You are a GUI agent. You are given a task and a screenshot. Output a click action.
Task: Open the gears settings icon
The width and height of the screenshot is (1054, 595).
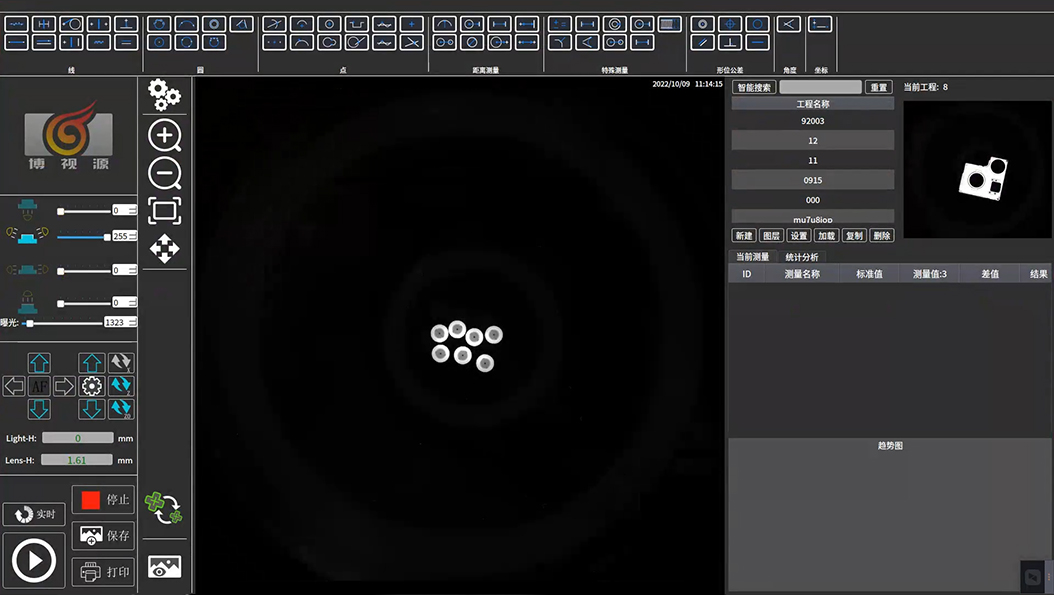[164, 95]
